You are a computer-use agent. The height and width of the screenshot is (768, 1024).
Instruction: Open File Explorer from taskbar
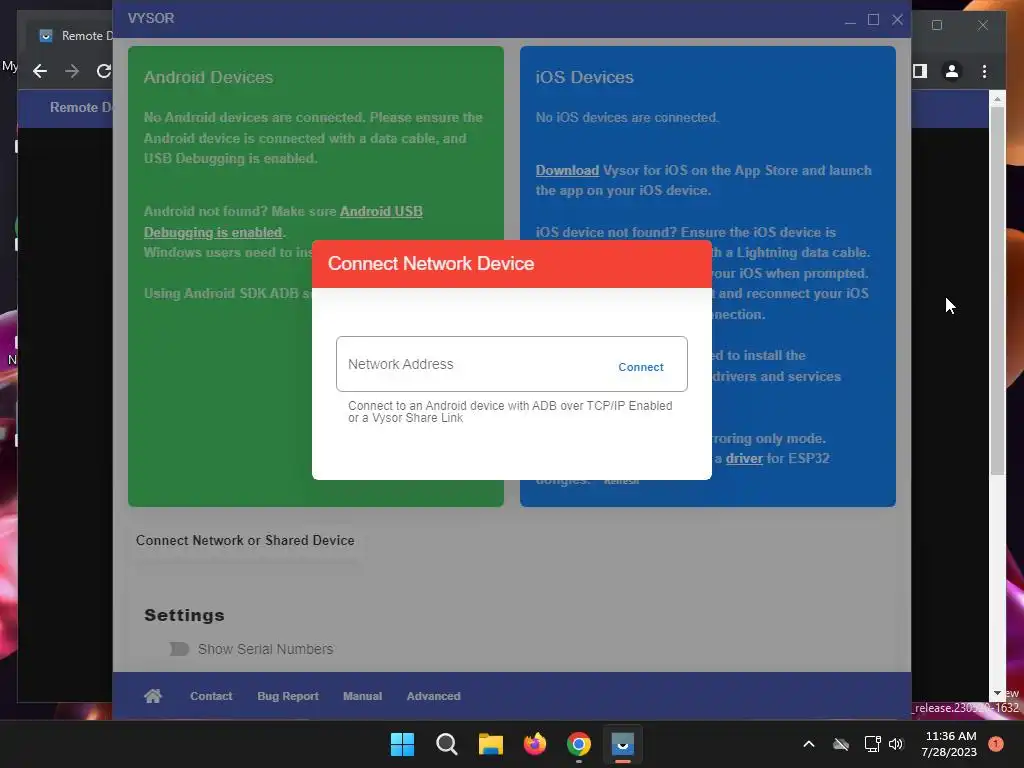(490, 744)
